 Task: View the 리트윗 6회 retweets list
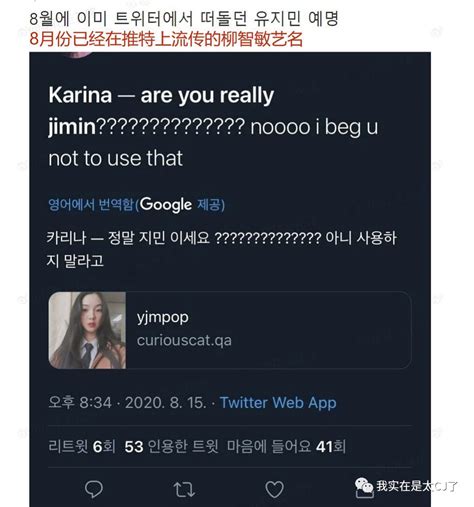coord(82,446)
